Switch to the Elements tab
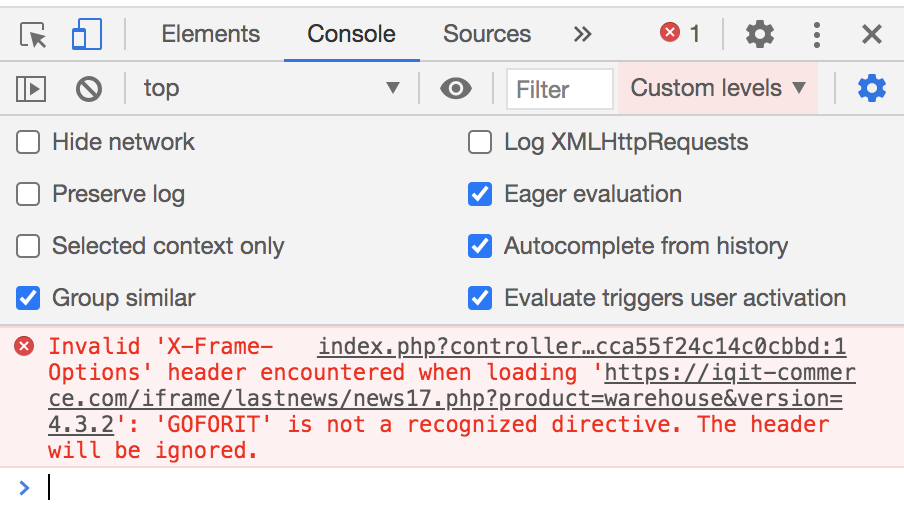This screenshot has width=904, height=532. (x=210, y=35)
